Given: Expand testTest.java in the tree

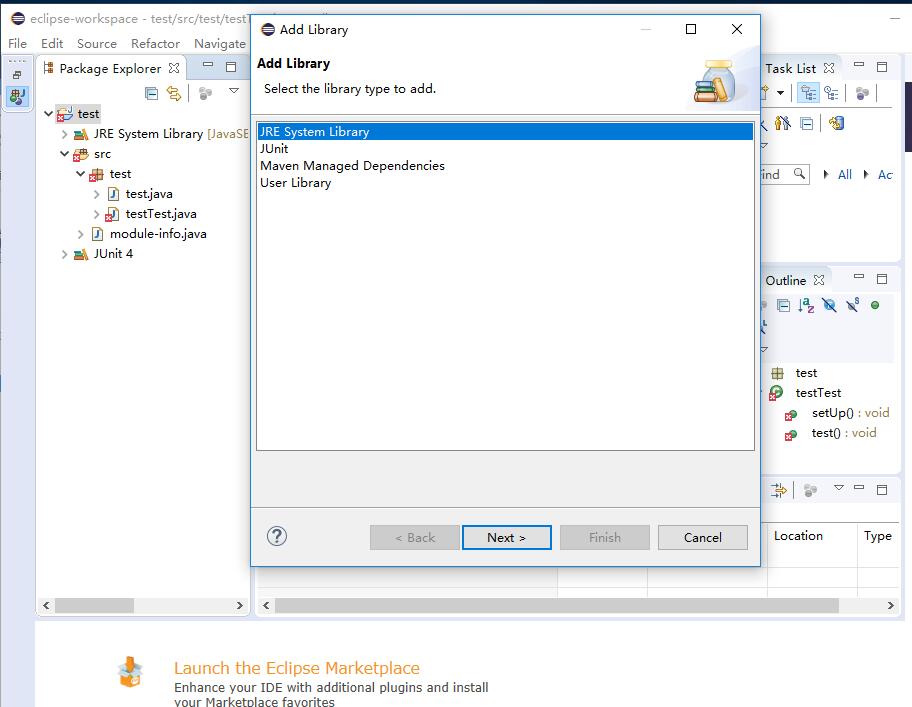Looking at the screenshot, I should 97,214.
